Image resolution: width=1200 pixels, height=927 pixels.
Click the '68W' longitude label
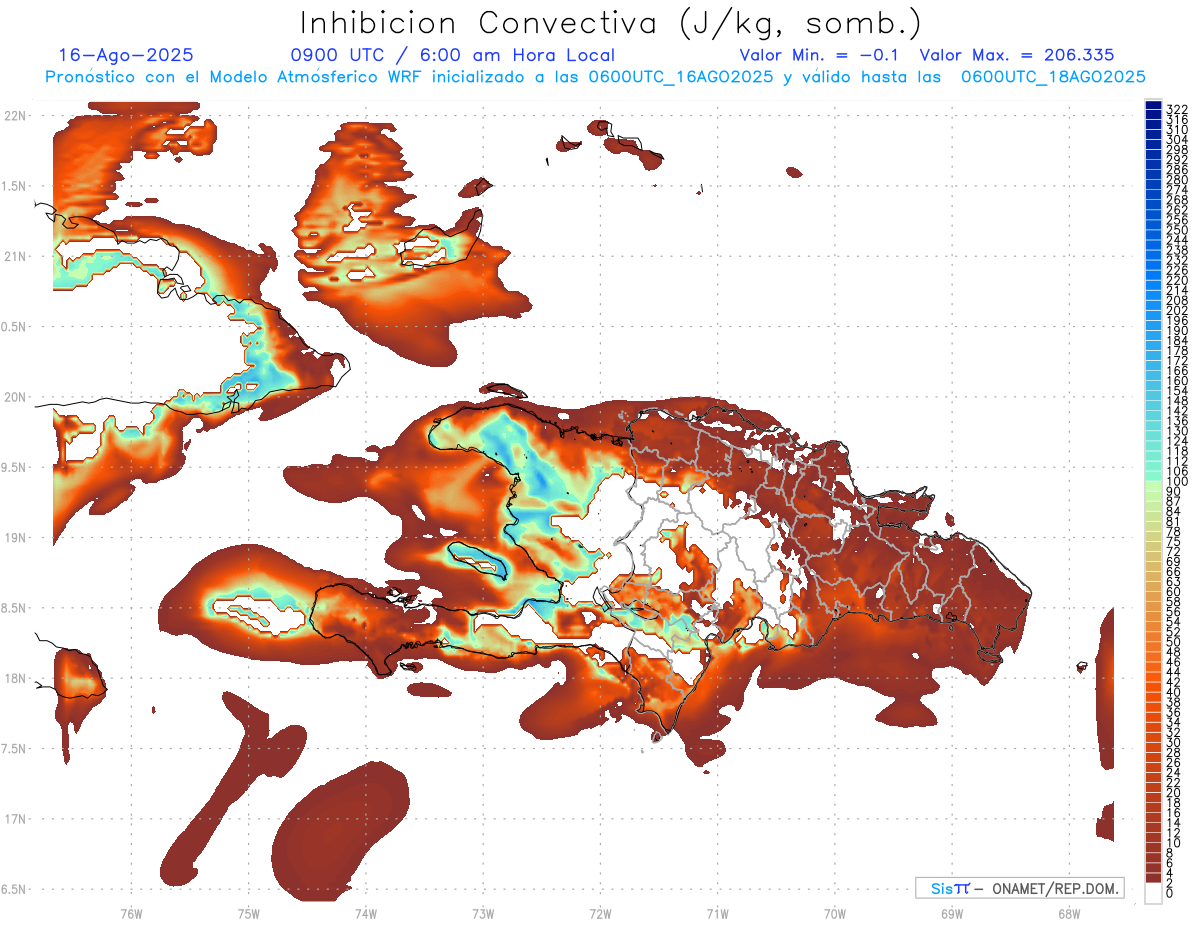pyautogui.click(x=1068, y=913)
